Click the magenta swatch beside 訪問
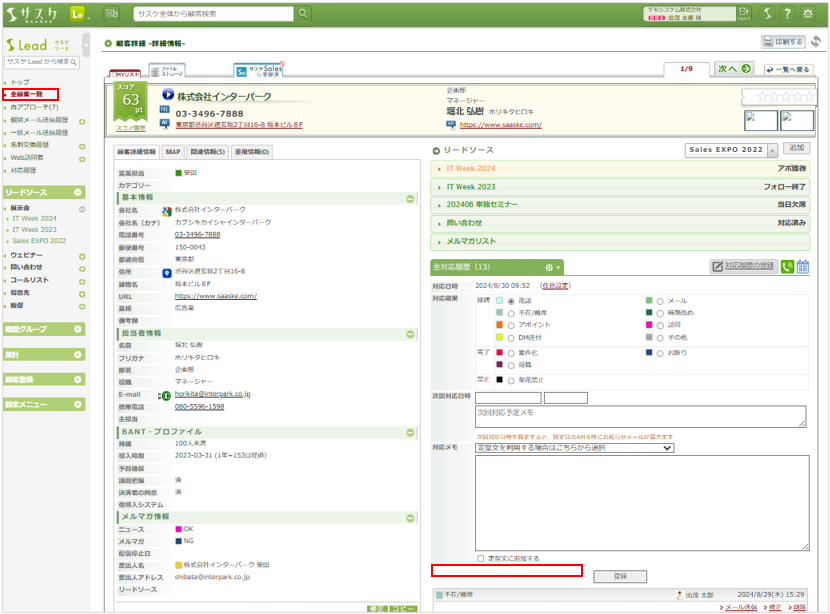The width and height of the screenshot is (830, 614). click(649, 325)
